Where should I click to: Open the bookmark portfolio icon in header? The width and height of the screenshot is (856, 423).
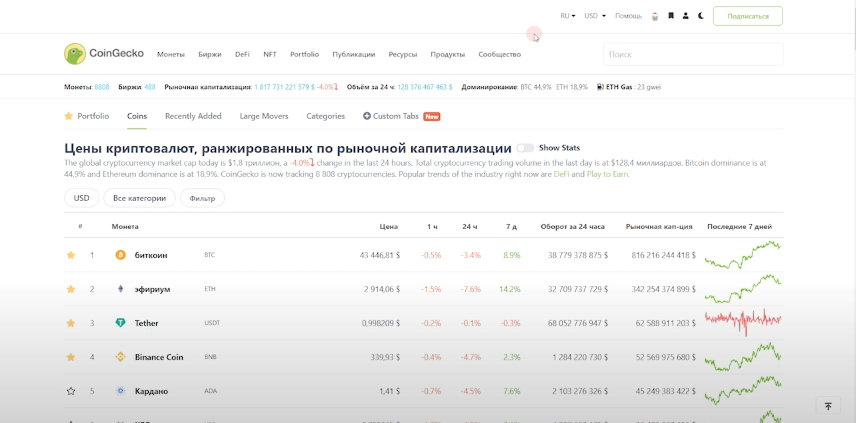tap(671, 16)
